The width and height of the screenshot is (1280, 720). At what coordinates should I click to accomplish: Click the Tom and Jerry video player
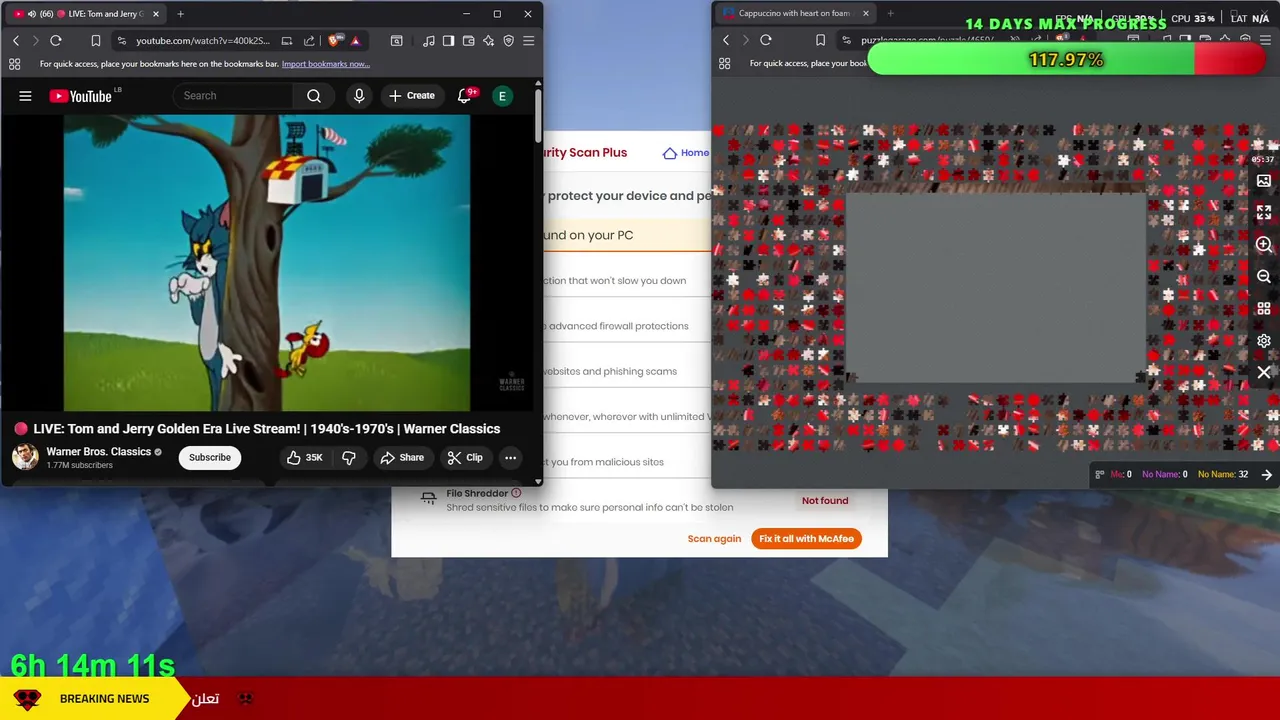[267, 263]
